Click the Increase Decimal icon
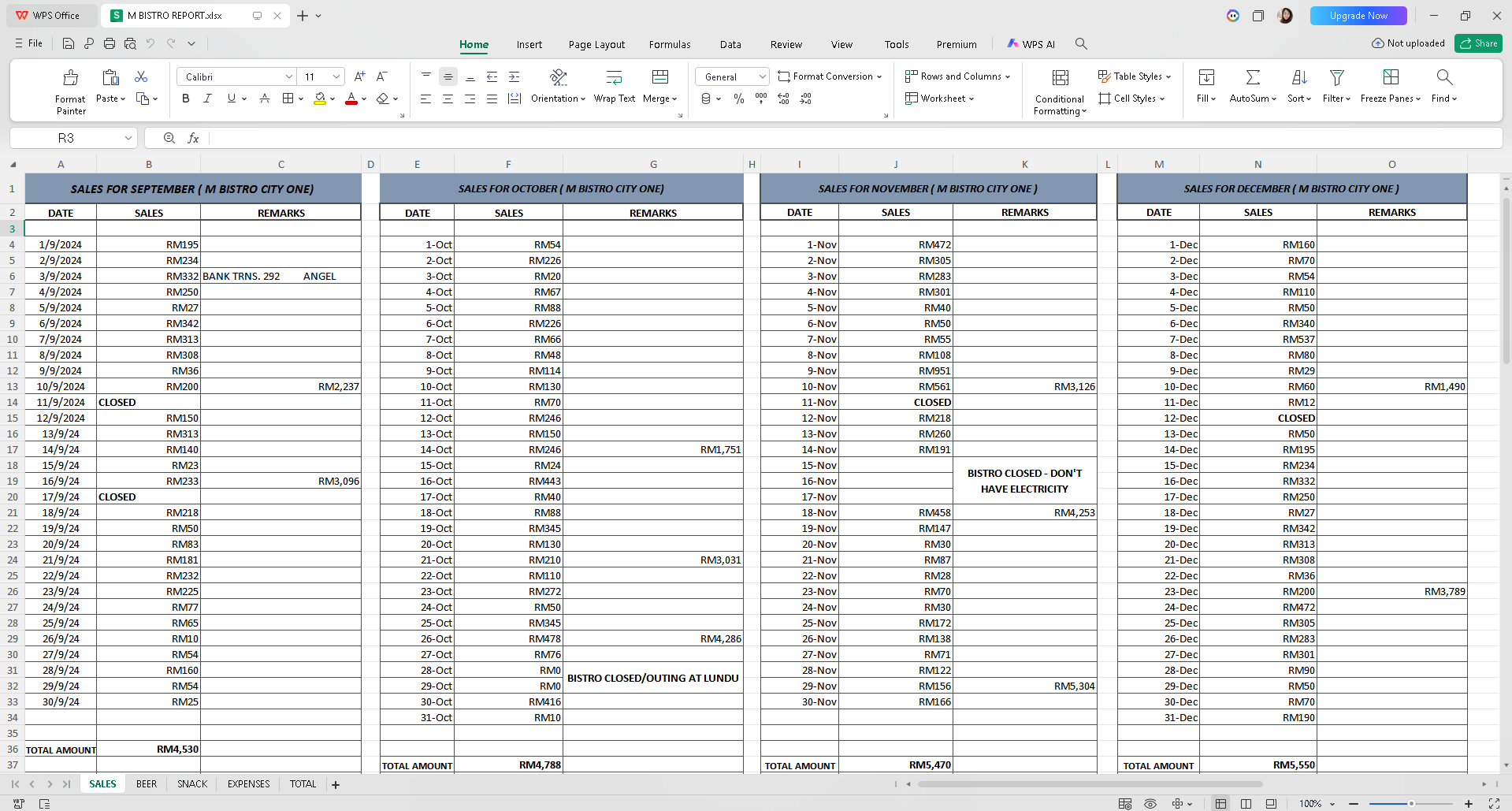1512x811 pixels. [783, 99]
